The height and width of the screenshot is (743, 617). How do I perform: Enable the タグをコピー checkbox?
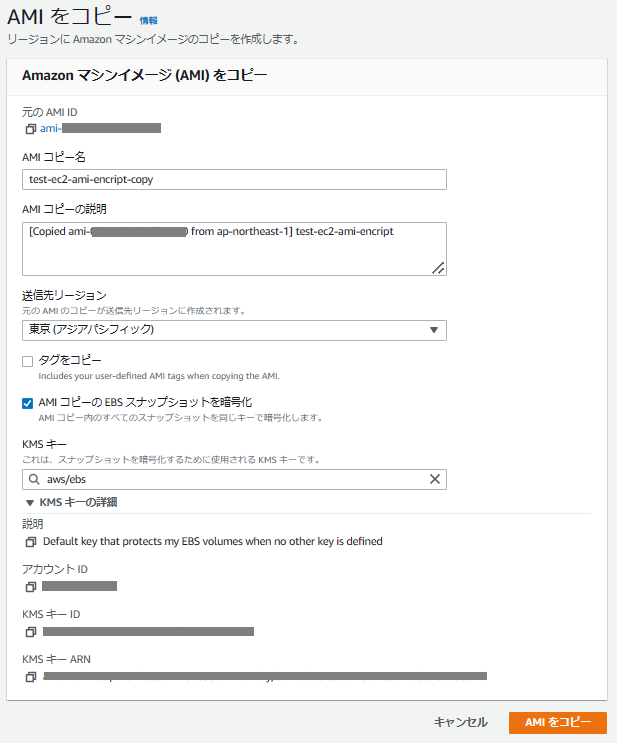28,360
